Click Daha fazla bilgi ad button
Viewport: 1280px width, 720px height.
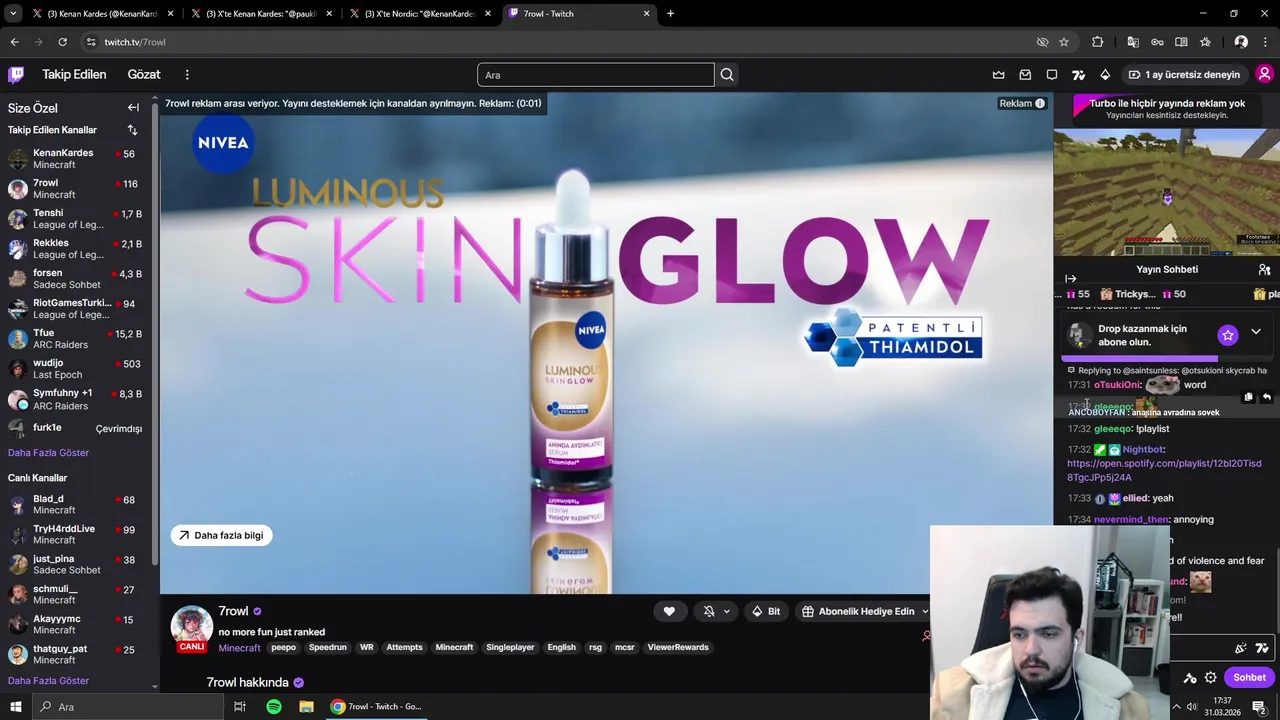(x=221, y=535)
